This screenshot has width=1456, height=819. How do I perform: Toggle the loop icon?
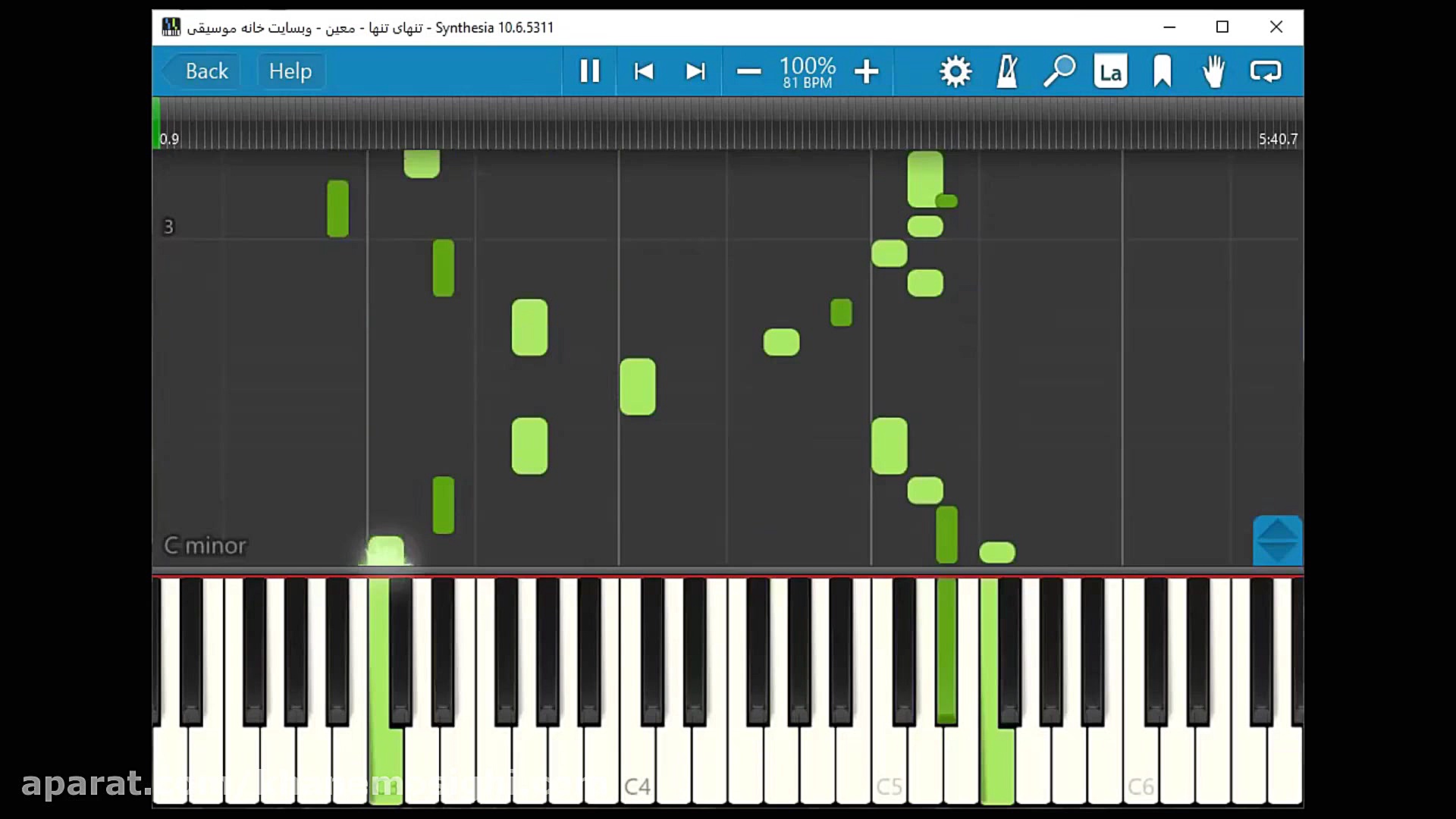(x=1265, y=71)
